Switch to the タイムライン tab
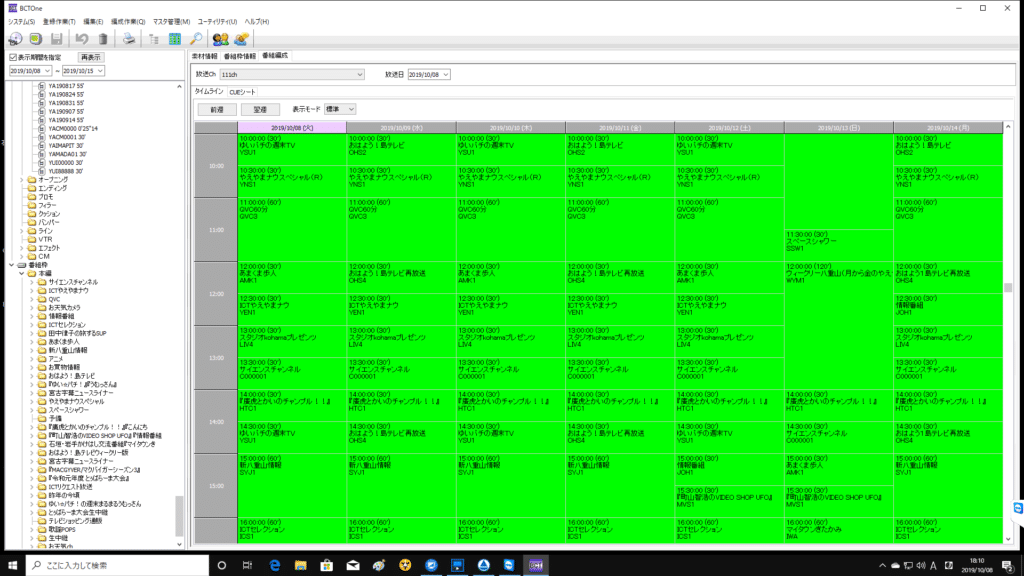The width and height of the screenshot is (1024, 576). 209,91
